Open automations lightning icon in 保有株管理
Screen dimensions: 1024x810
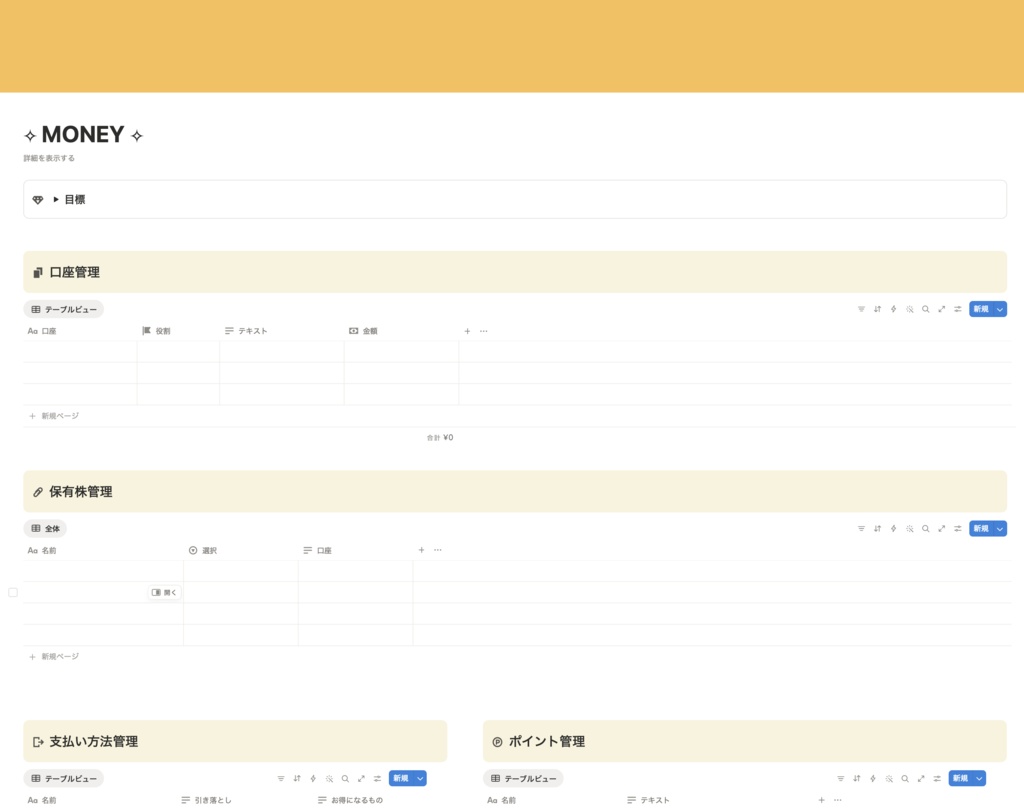[x=893, y=528]
